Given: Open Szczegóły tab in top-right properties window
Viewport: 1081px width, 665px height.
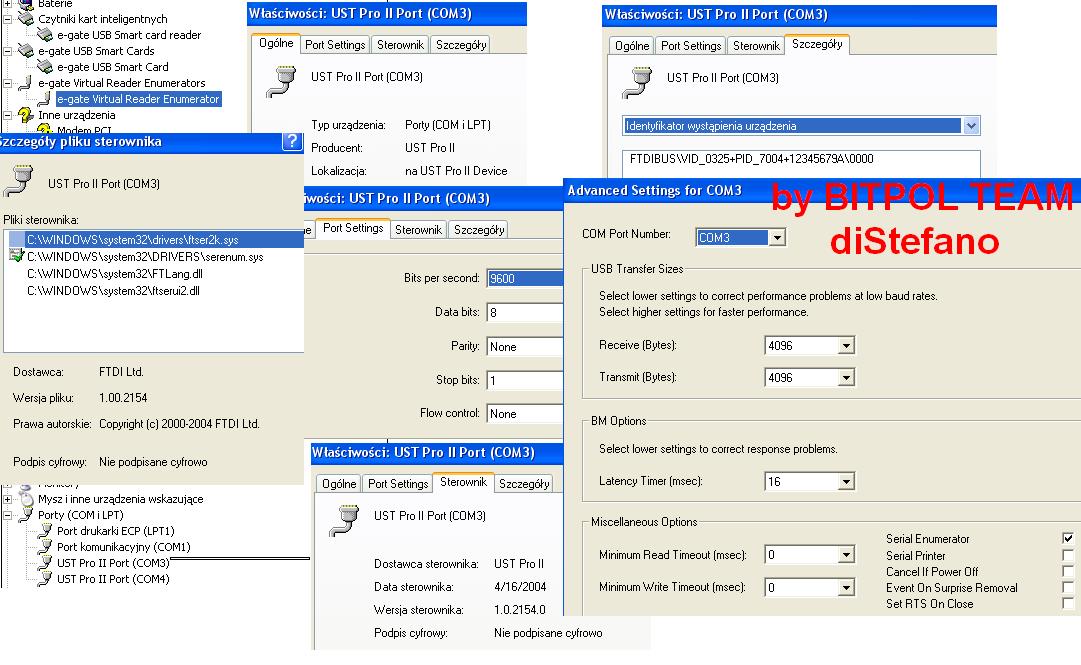Looking at the screenshot, I should click(817, 44).
